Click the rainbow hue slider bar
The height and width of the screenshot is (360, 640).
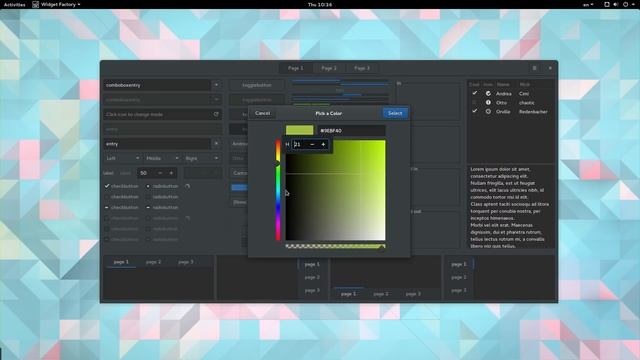(x=278, y=190)
